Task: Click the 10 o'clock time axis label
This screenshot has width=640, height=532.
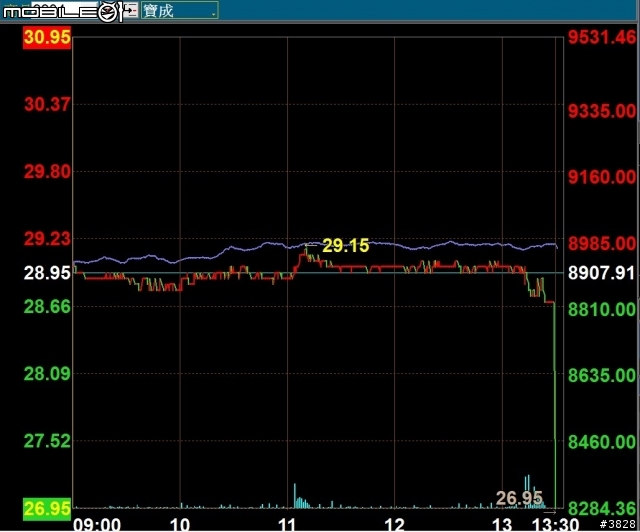Action: tap(180, 524)
